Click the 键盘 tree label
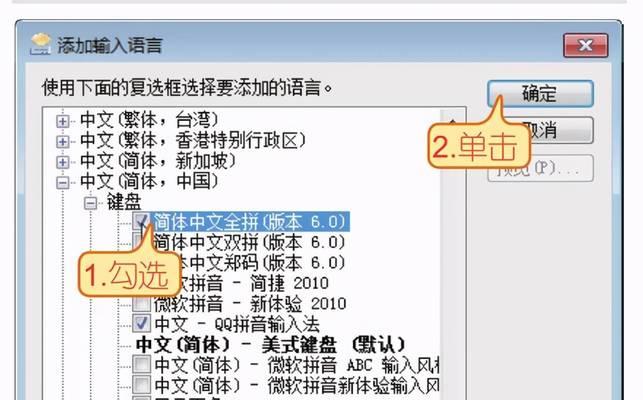This screenshot has height=400, width=643. coord(124,202)
